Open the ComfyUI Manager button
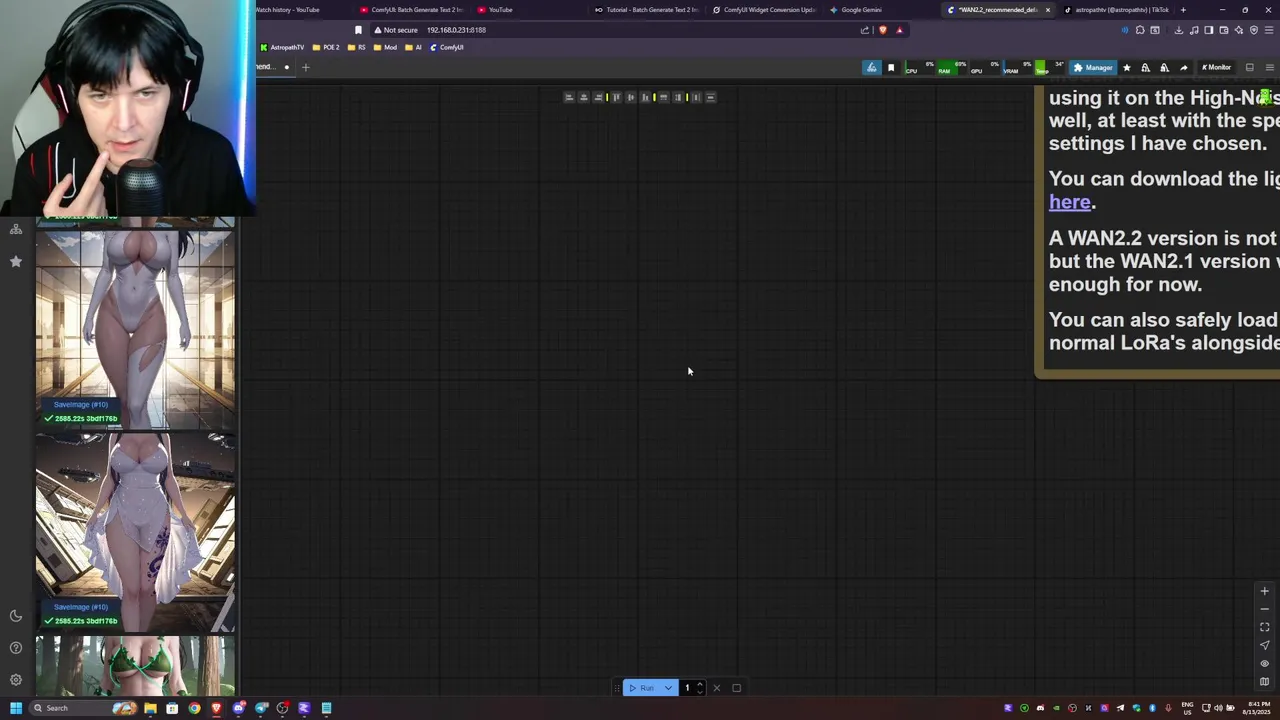 pyautogui.click(x=1092, y=67)
